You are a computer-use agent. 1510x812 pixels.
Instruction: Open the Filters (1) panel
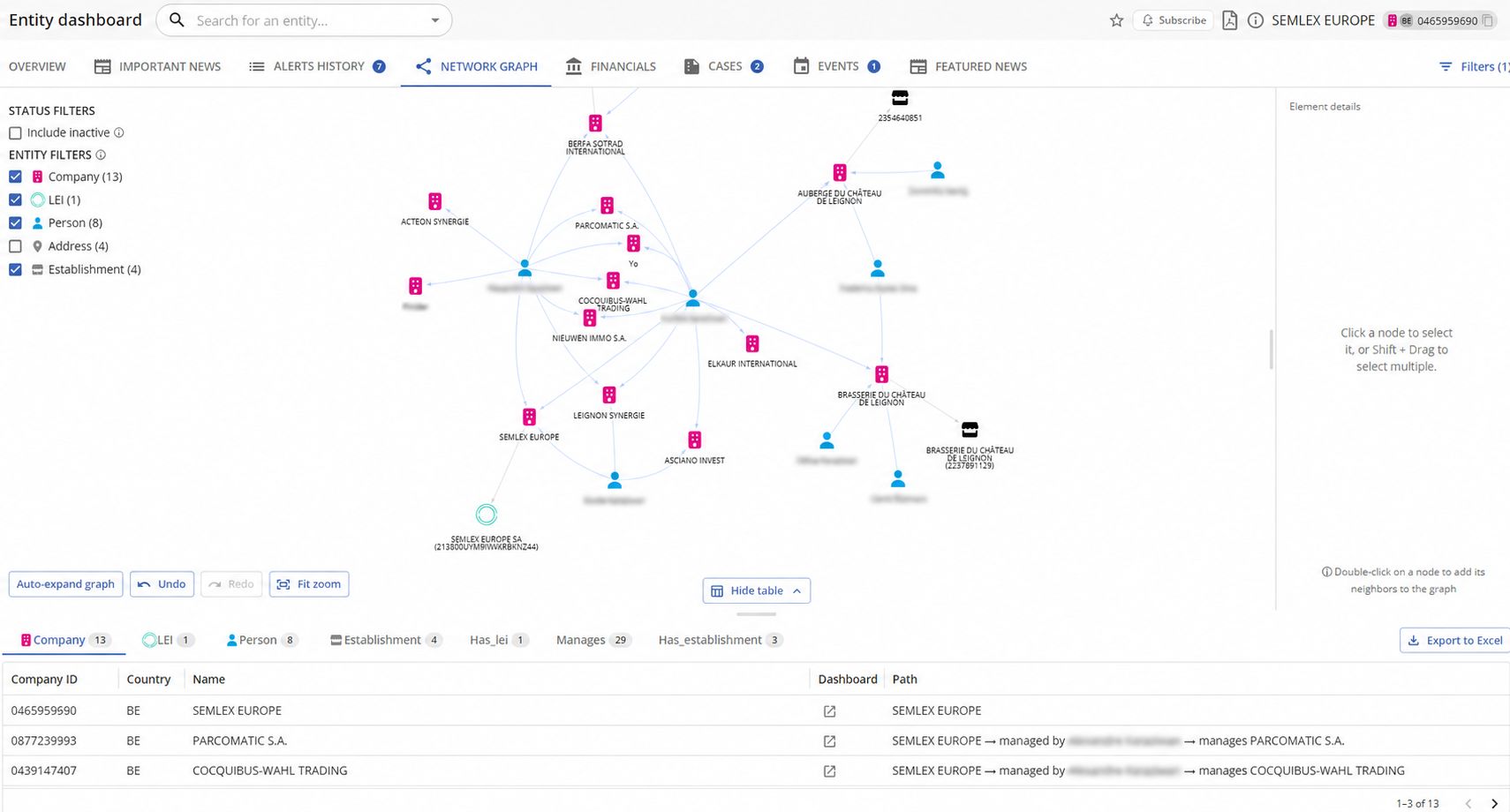1474,66
